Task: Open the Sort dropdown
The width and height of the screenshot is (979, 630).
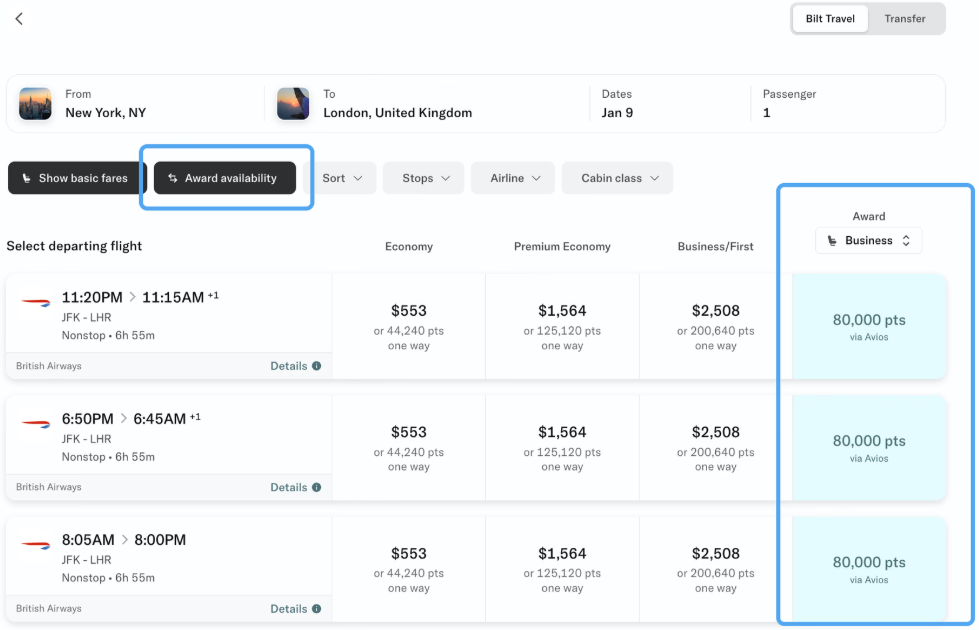Action: [x=340, y=178]
